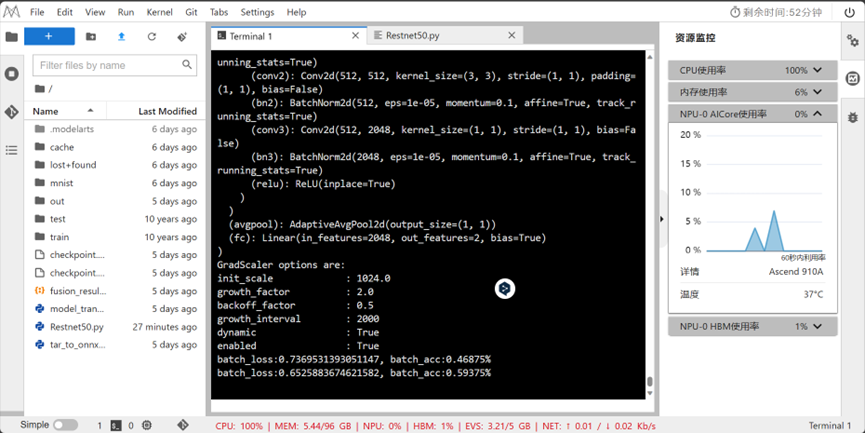Open the property inspector gears icon
The height and width of the screenshot is (433, 865).
pyautogui.click(x=853, y=40)
